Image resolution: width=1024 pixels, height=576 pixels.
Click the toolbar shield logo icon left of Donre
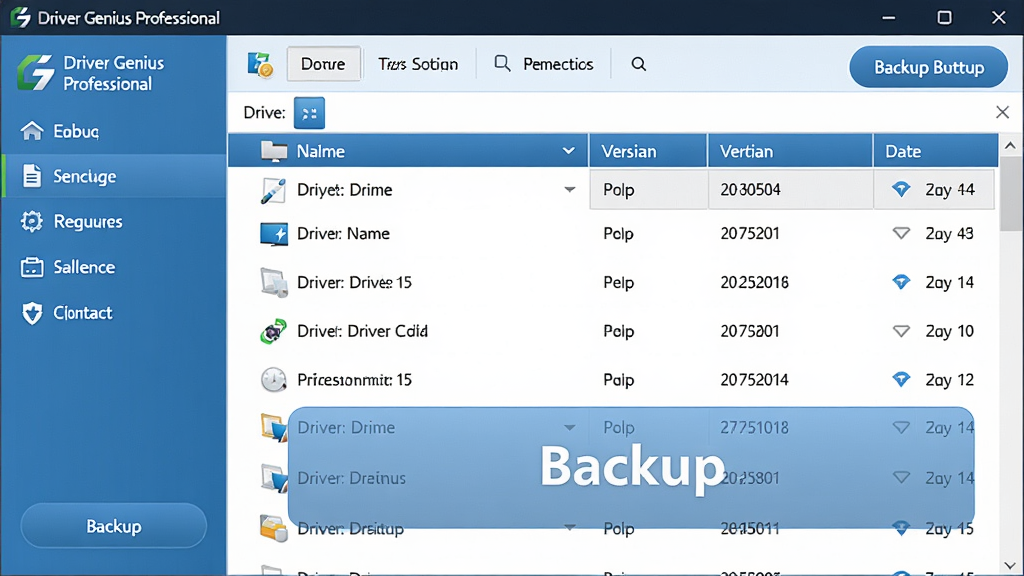click(261, 64)
